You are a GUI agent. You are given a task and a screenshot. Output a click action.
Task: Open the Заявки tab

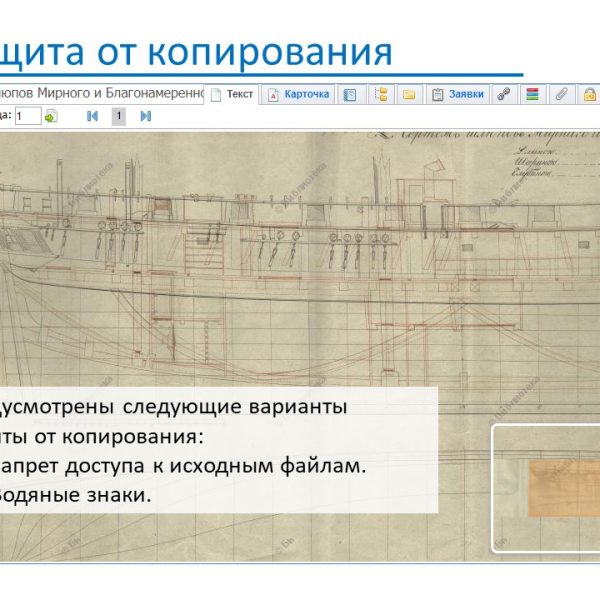[466, 95]
